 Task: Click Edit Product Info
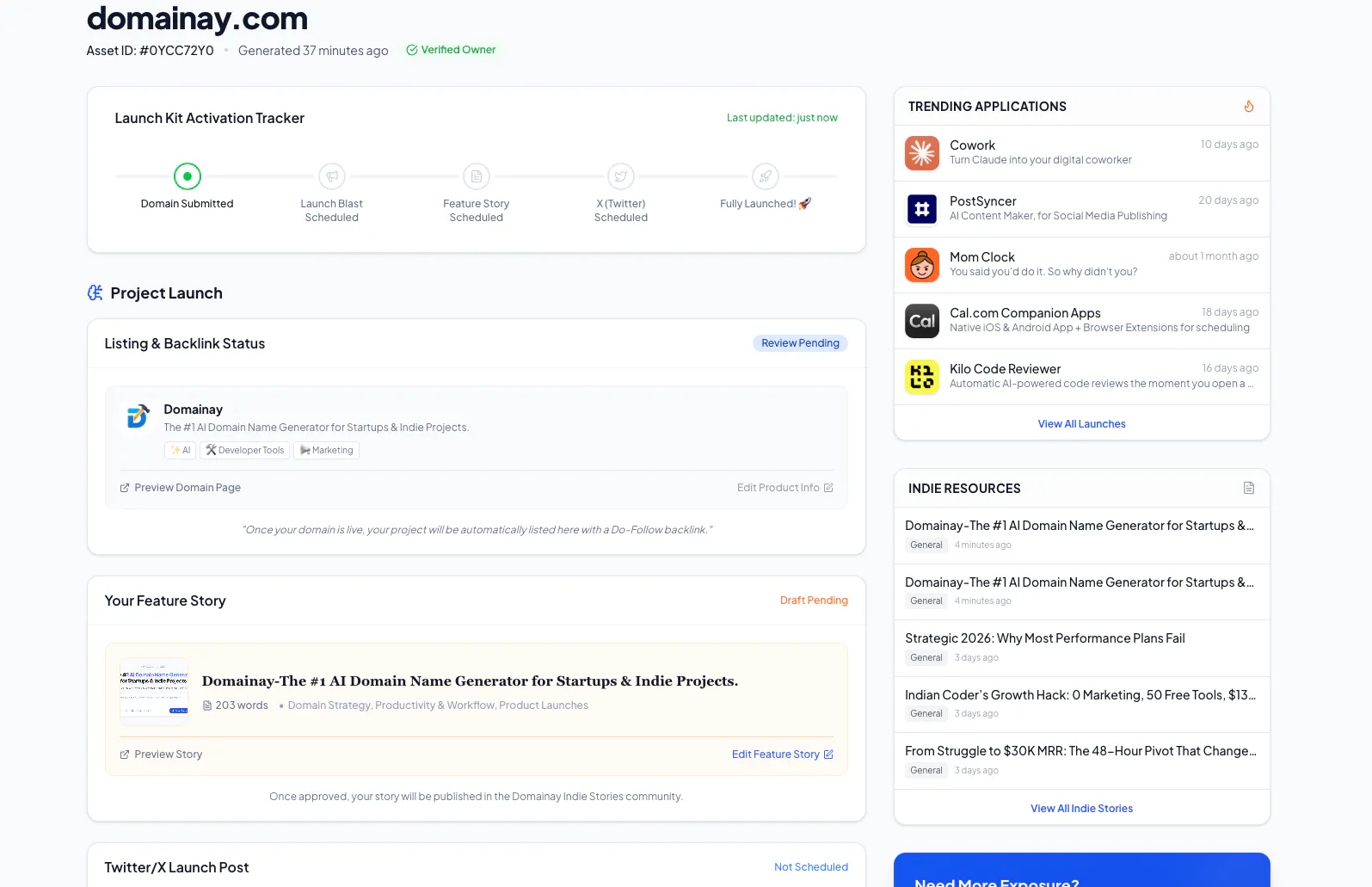tap(785, 488)
